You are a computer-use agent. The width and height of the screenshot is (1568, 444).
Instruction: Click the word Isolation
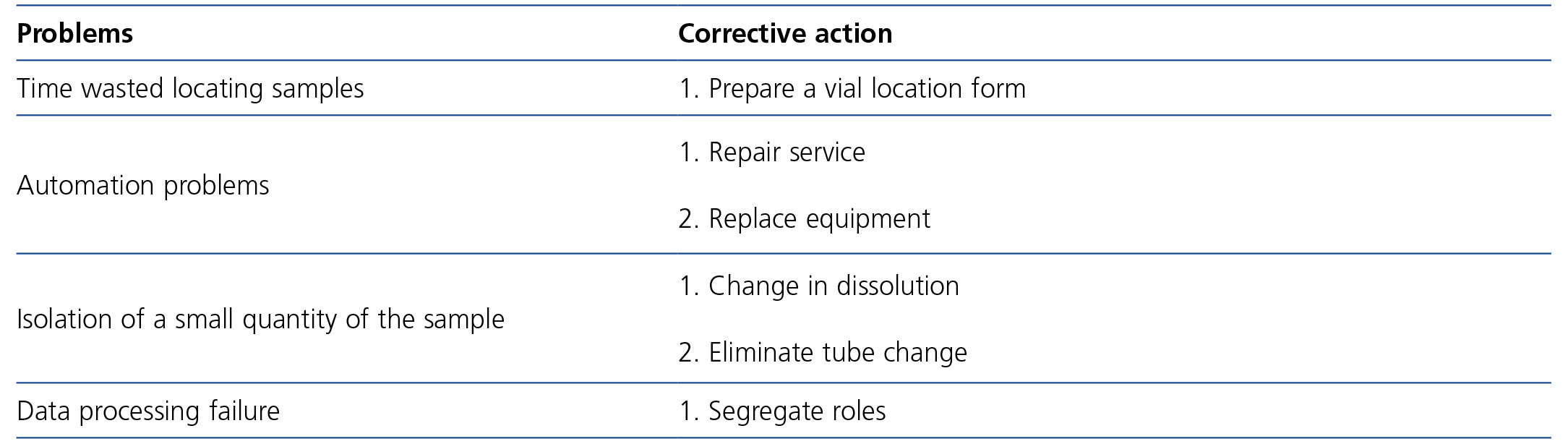click(x=64, y=320)
